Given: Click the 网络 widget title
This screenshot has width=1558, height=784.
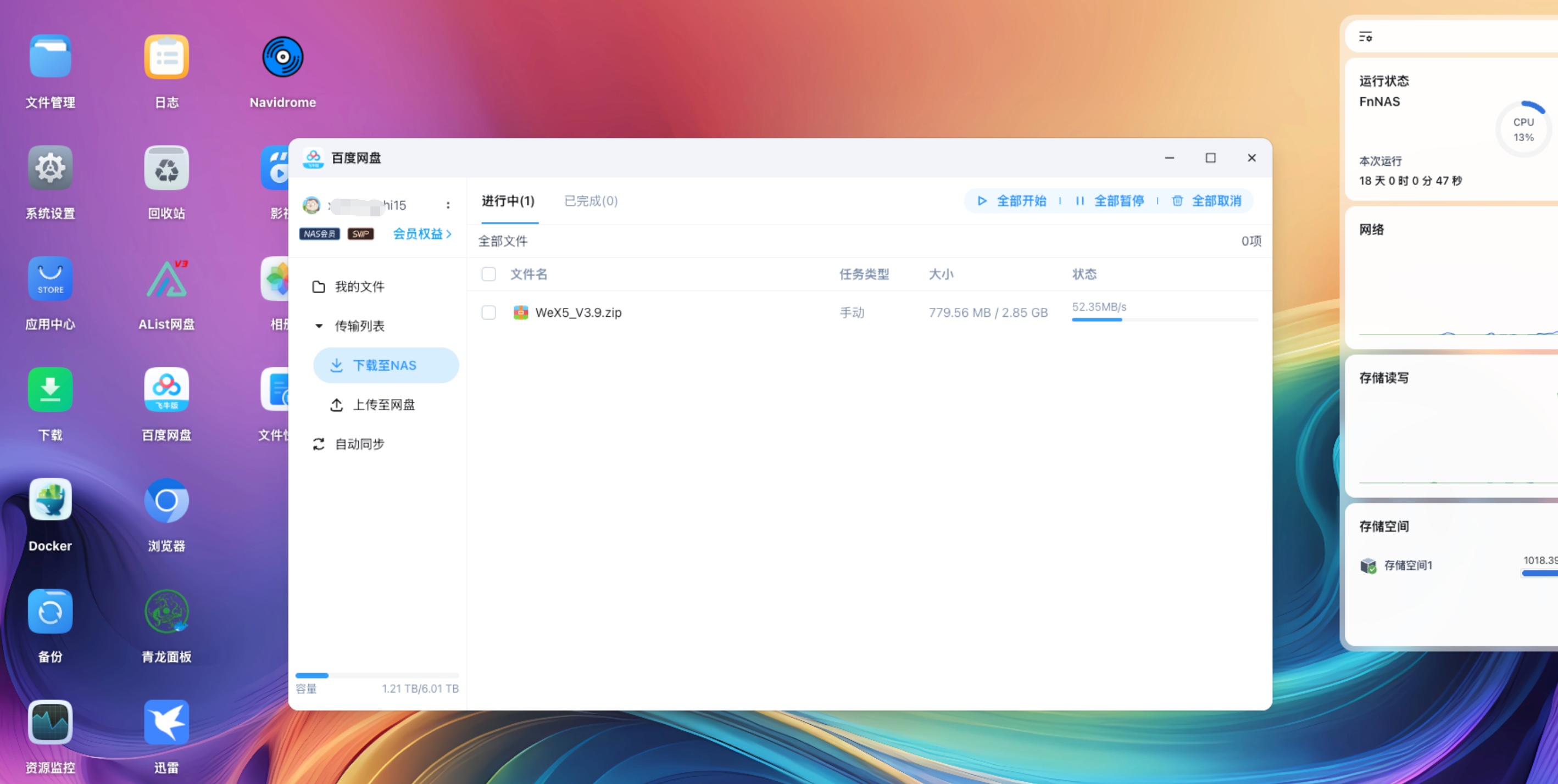Looking at the screenshot, I should [1371, 229].
